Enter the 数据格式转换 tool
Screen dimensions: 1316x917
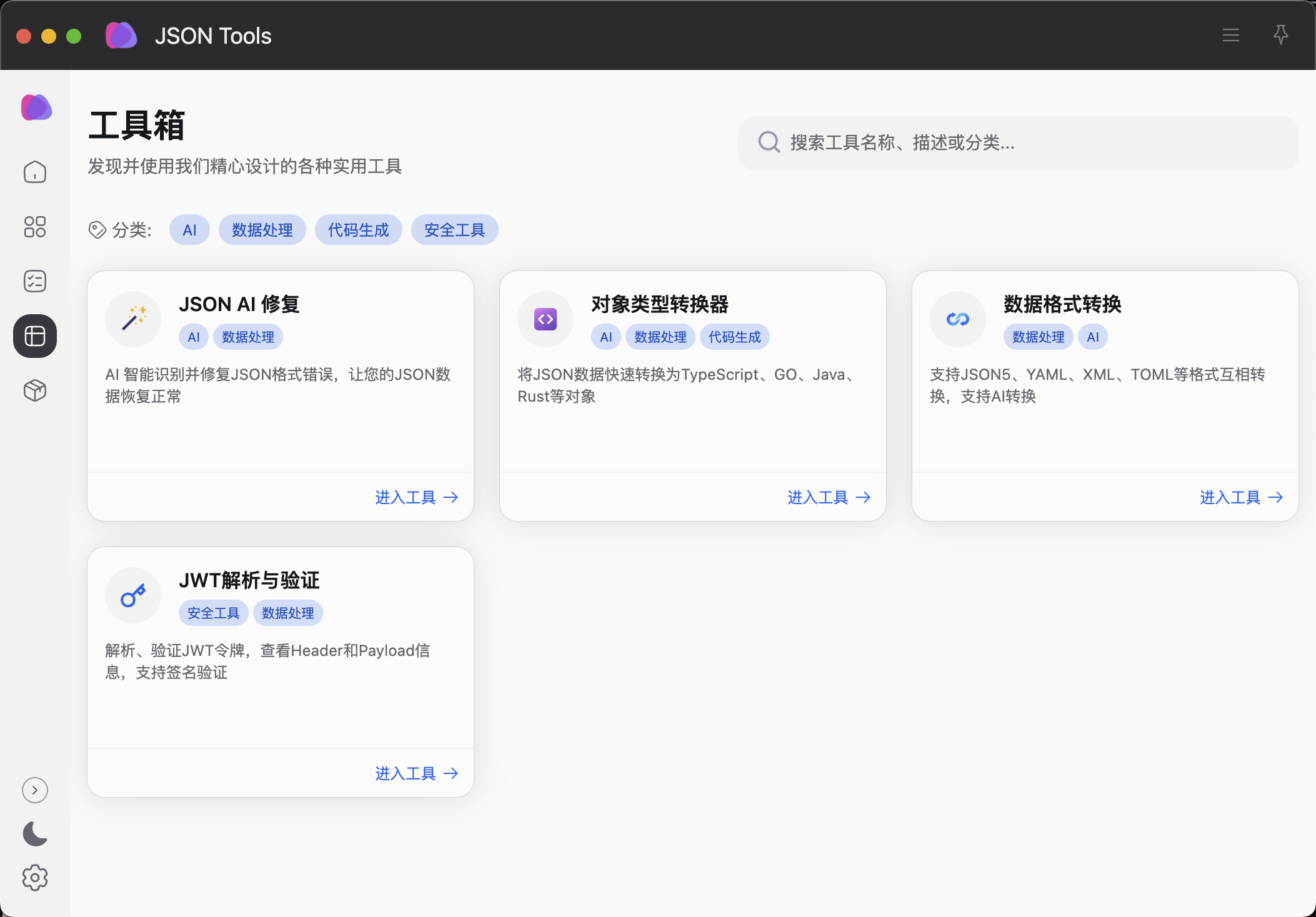(x=1241, y=497)
